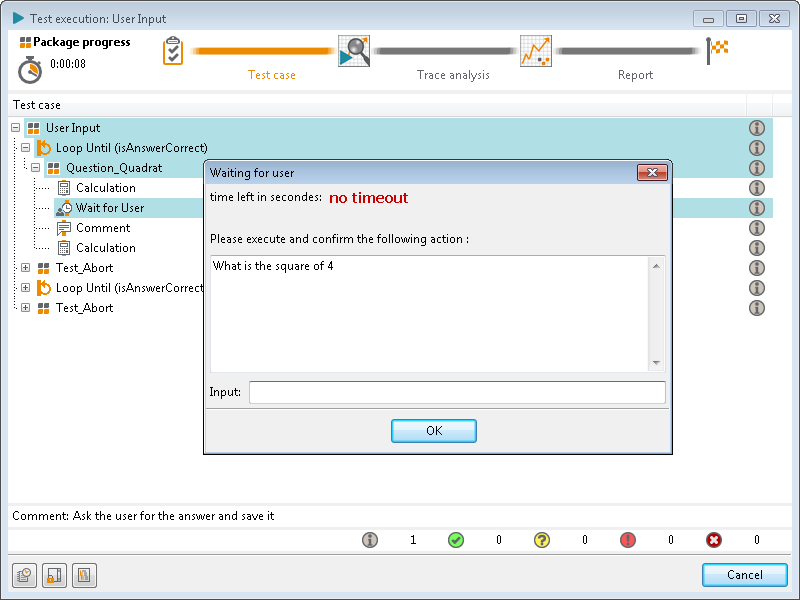800x600 pixels.
Task: Collapse the Question_Quadrat node
Action: (x=36, y=167)
